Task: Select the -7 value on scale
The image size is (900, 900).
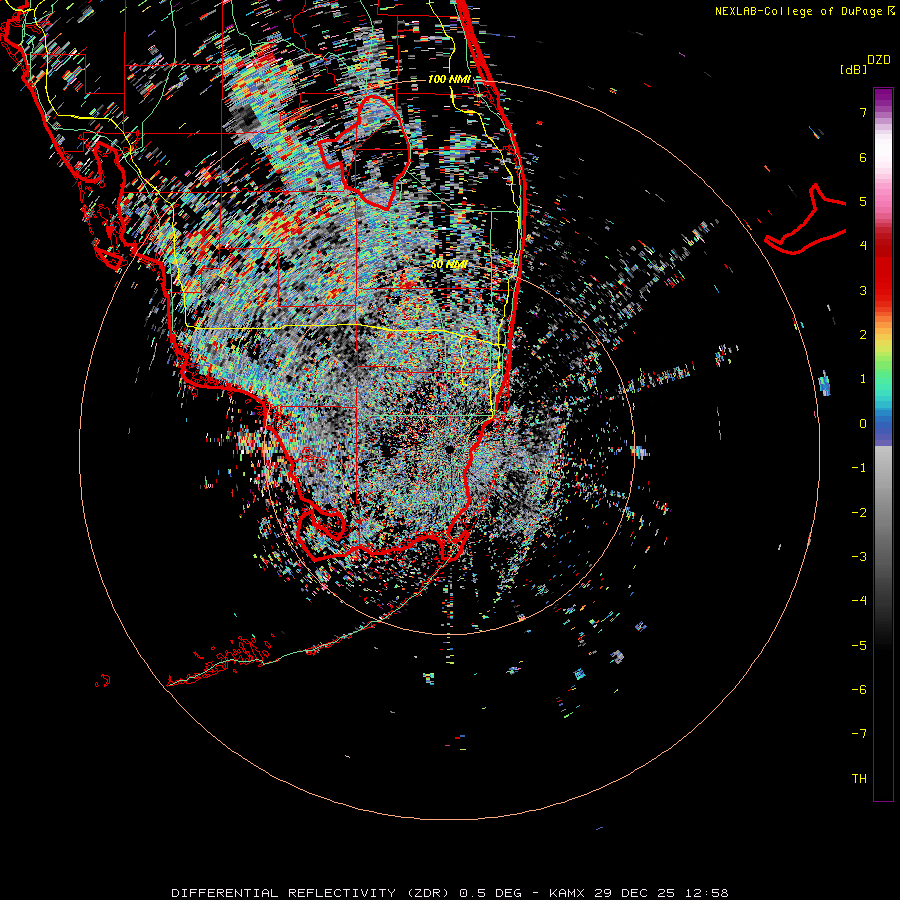Action: [859, 734]
